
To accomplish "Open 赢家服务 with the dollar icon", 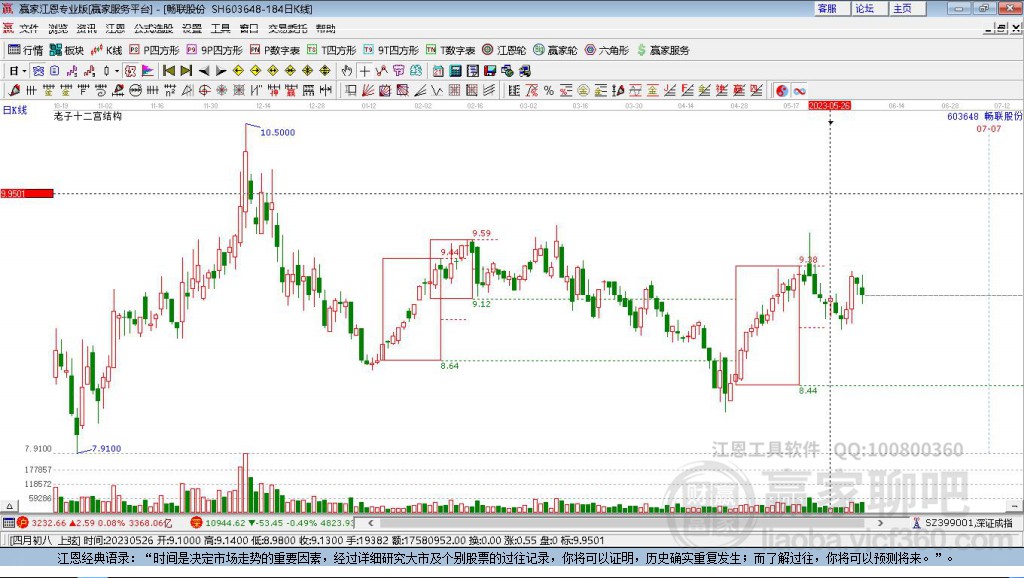I will (663, 50).
